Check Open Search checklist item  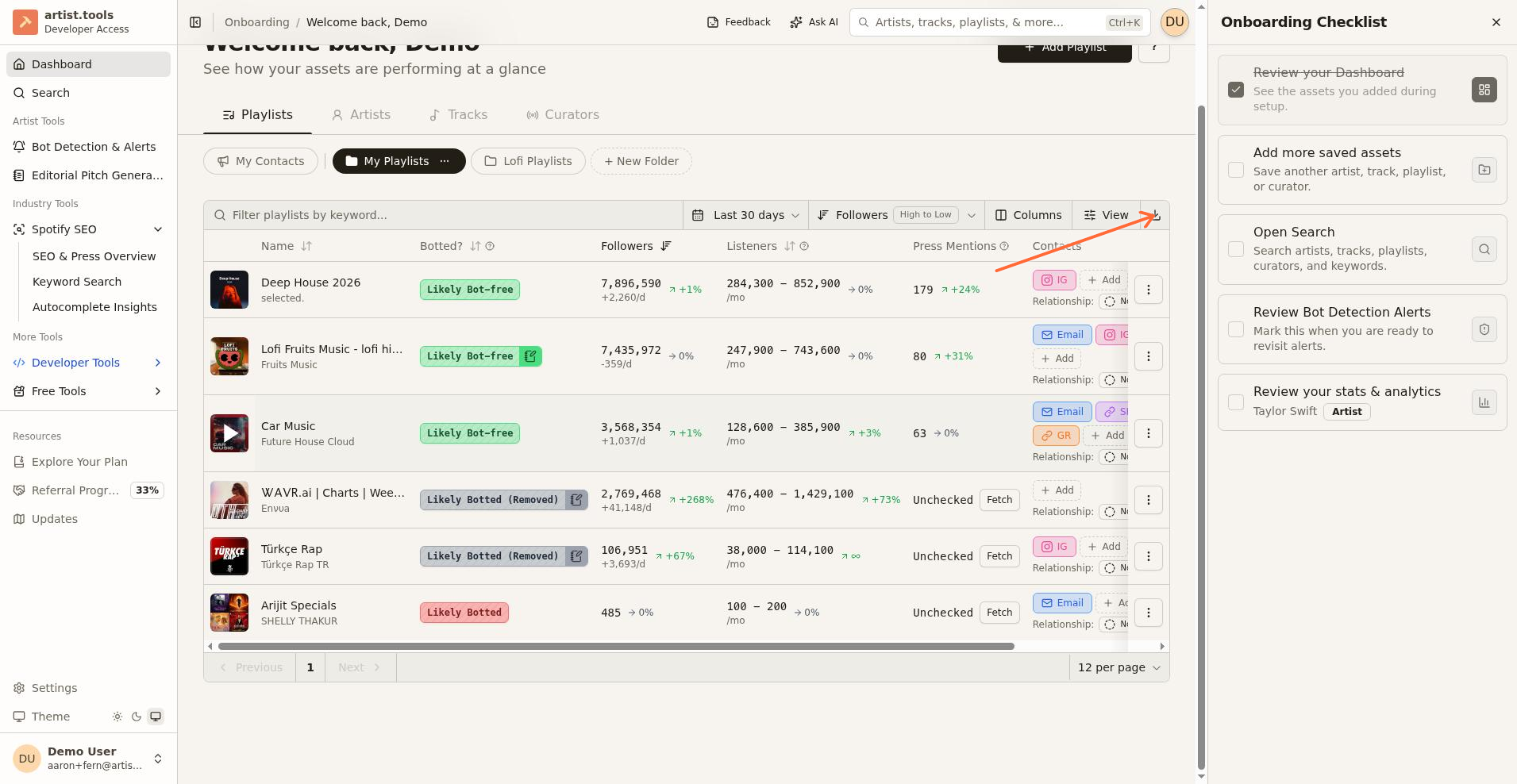(x=1236, y=249)
